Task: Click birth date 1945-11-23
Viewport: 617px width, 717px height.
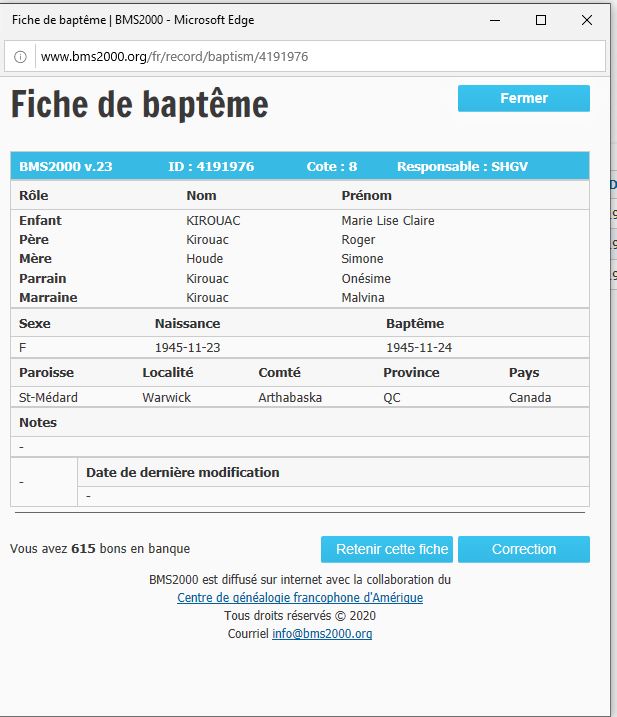Action: [188, 348]
